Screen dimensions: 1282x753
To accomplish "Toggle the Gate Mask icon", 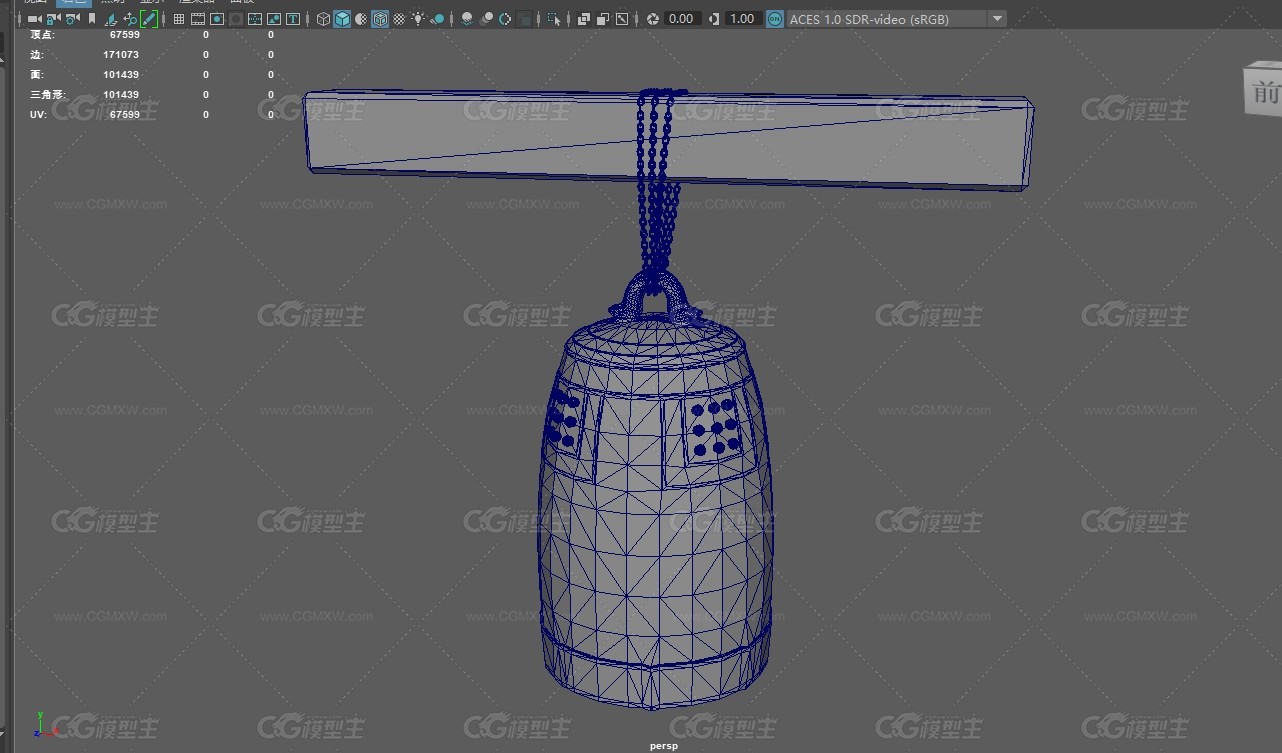I will pyautogui.click(x=236, y=19).
